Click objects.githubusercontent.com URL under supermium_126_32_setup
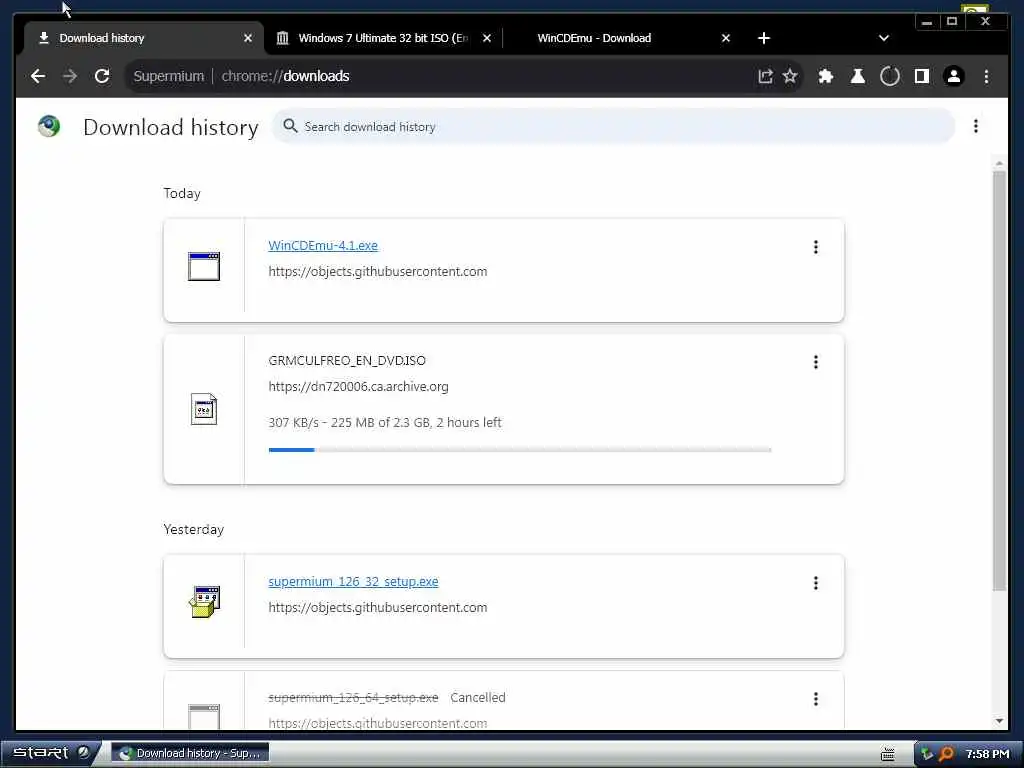Screen dimensions: 1024x768 click(377, 607)
